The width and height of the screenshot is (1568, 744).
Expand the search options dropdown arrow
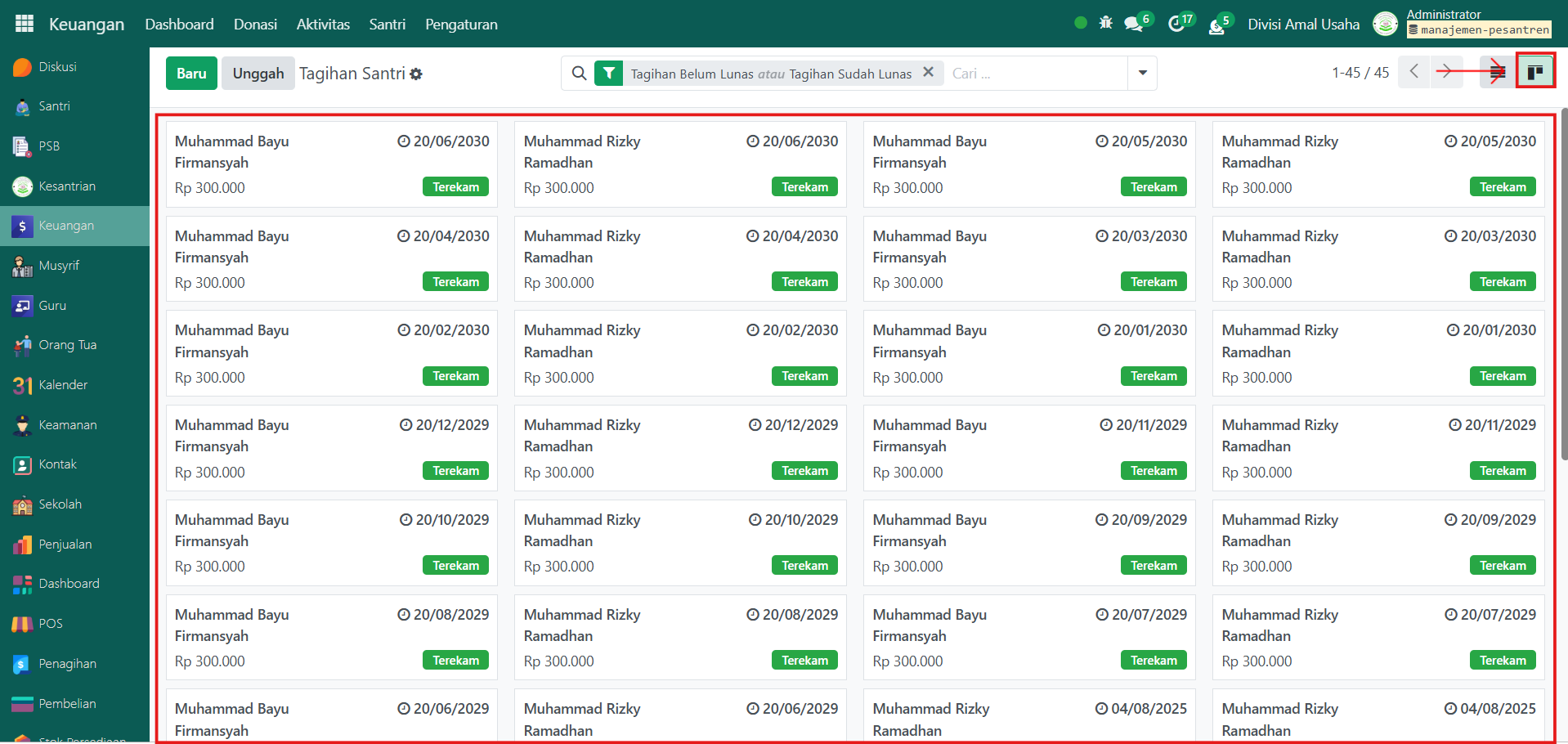pyautogui.click(x=1142, y=74)
